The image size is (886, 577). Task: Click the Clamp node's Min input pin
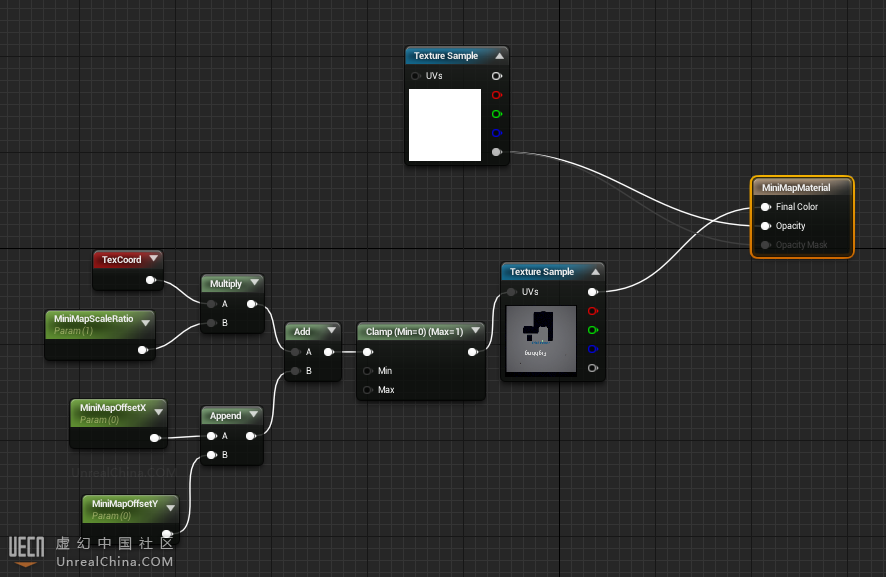tap(367, 371)
